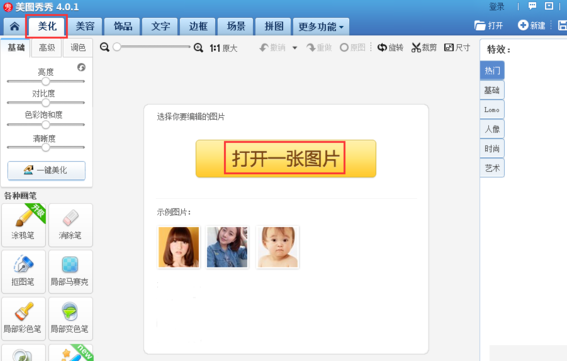This screenshot has height=361, width=567.
Task: Select the 人像 effects category
Action: [x=492, y=129]
